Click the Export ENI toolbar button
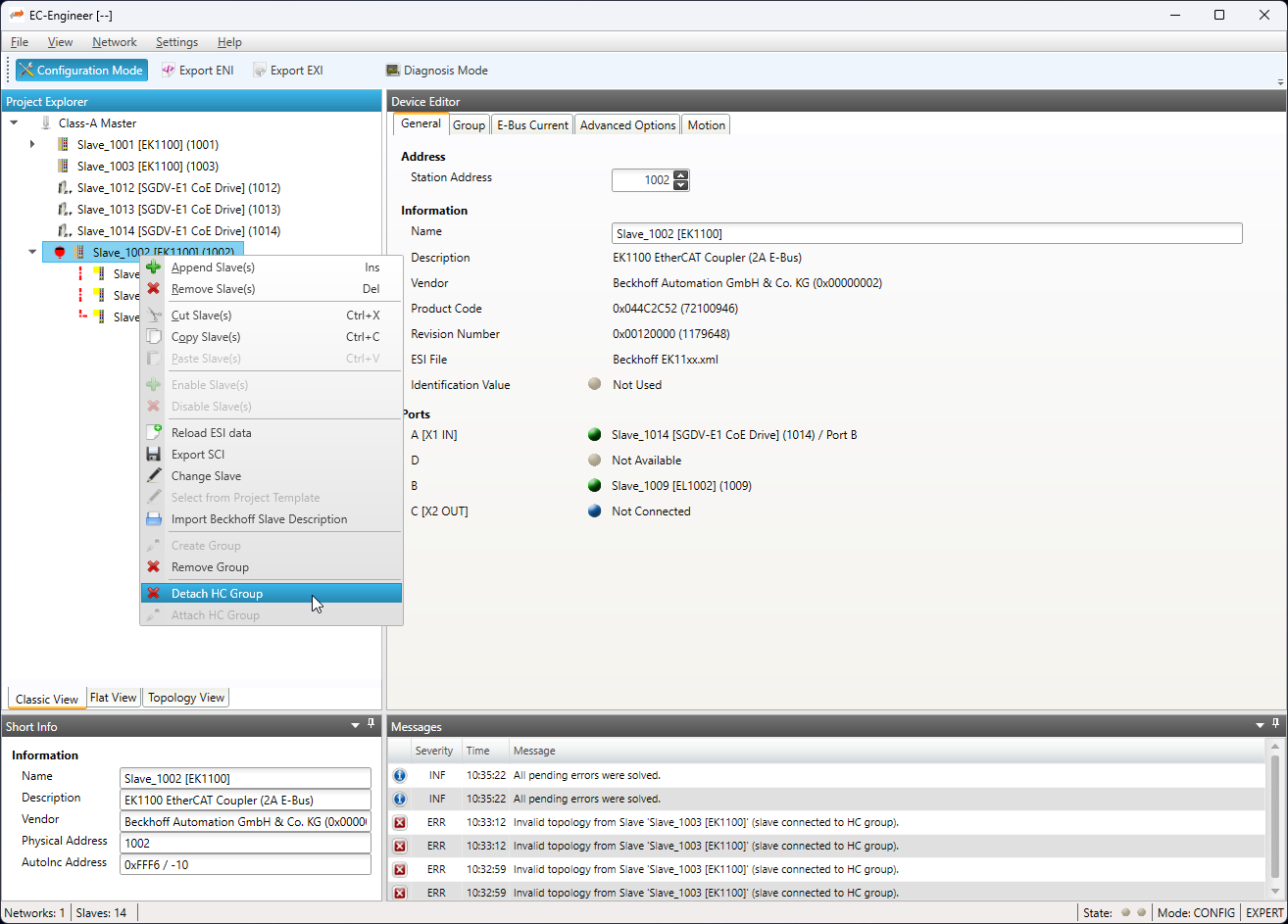 (197, 71)
